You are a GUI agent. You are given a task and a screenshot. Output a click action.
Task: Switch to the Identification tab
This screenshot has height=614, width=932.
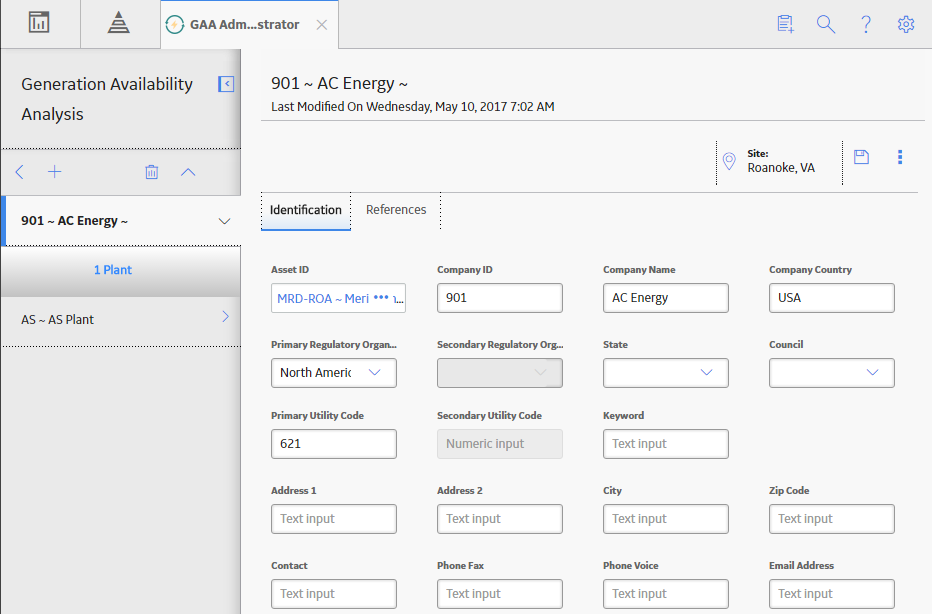click(306, 210)
